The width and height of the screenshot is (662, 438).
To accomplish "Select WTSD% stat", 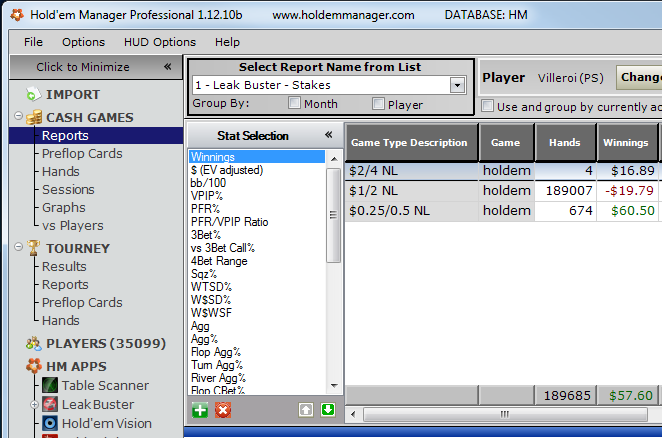I will point(211,287).
